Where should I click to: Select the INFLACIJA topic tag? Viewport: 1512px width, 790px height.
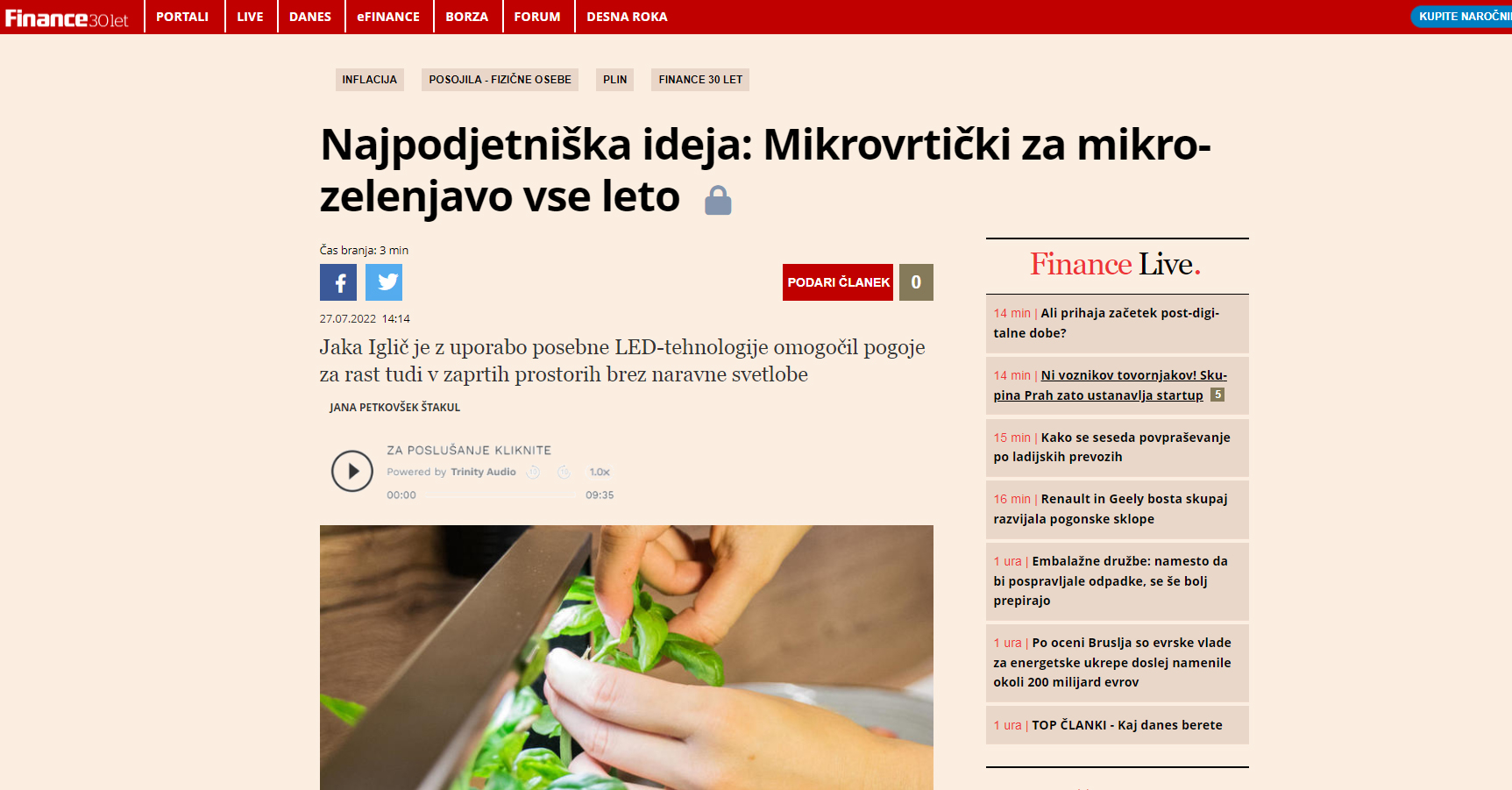(370, 80)
